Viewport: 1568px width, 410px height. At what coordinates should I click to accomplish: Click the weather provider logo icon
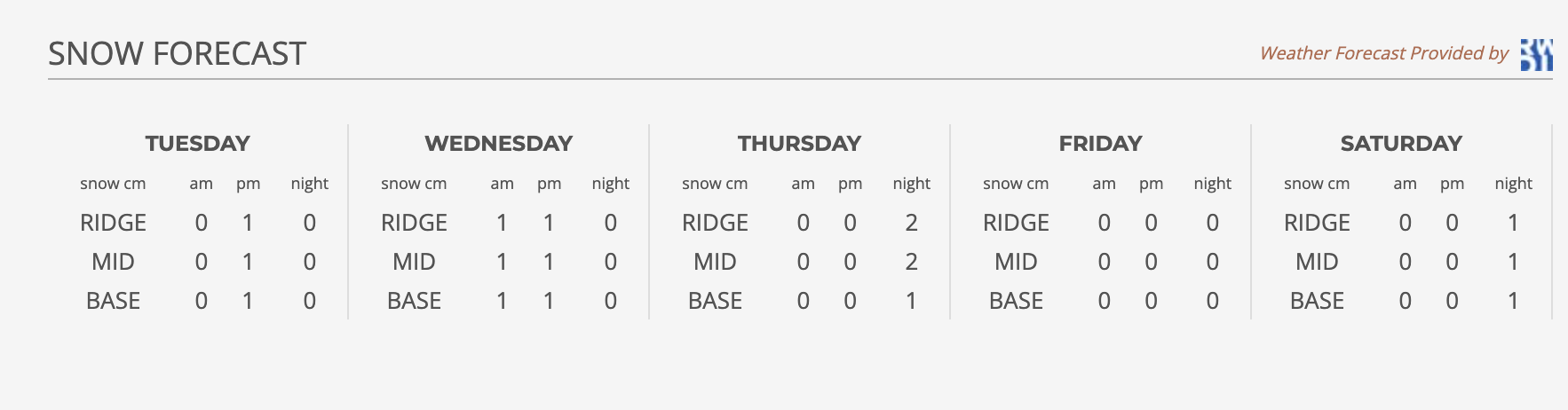click(1536, 54)
